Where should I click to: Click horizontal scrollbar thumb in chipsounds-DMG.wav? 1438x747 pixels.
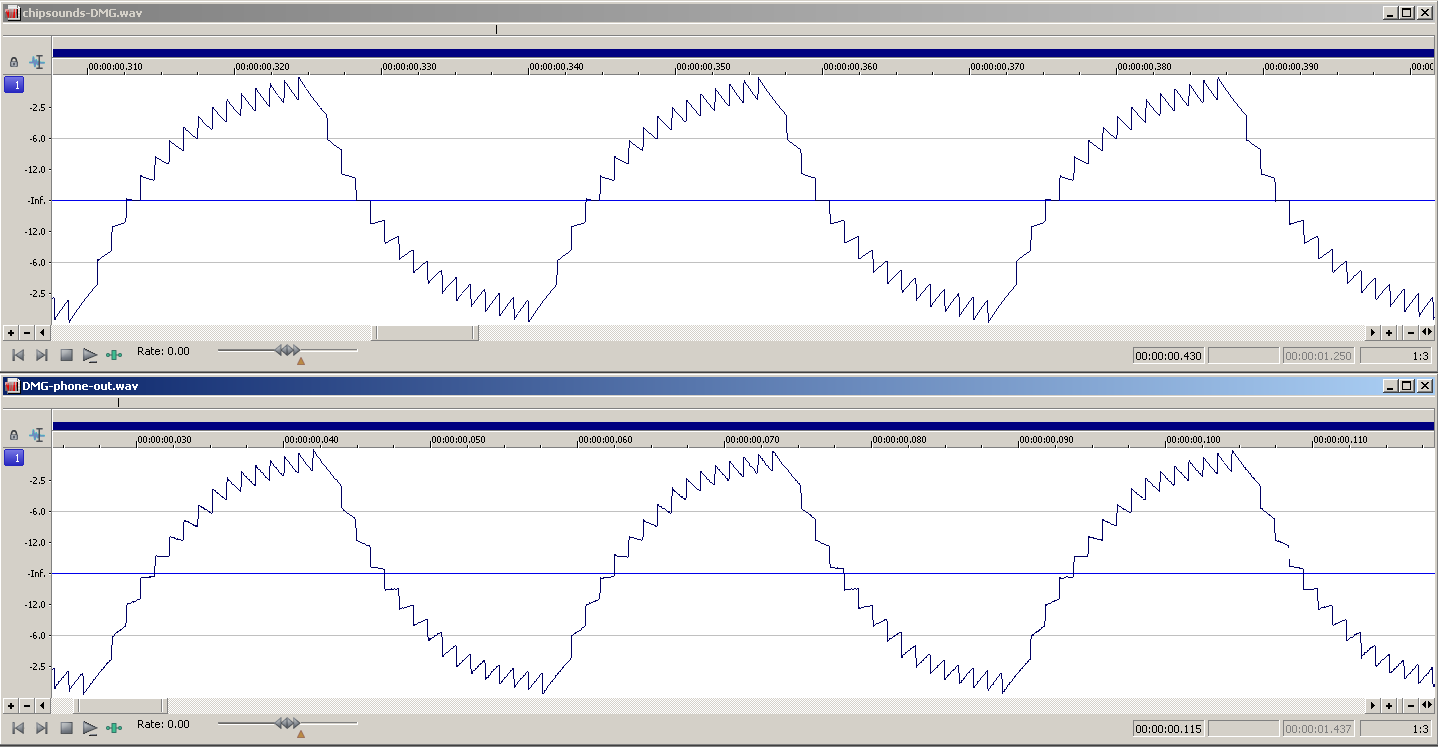pos(425,333)
